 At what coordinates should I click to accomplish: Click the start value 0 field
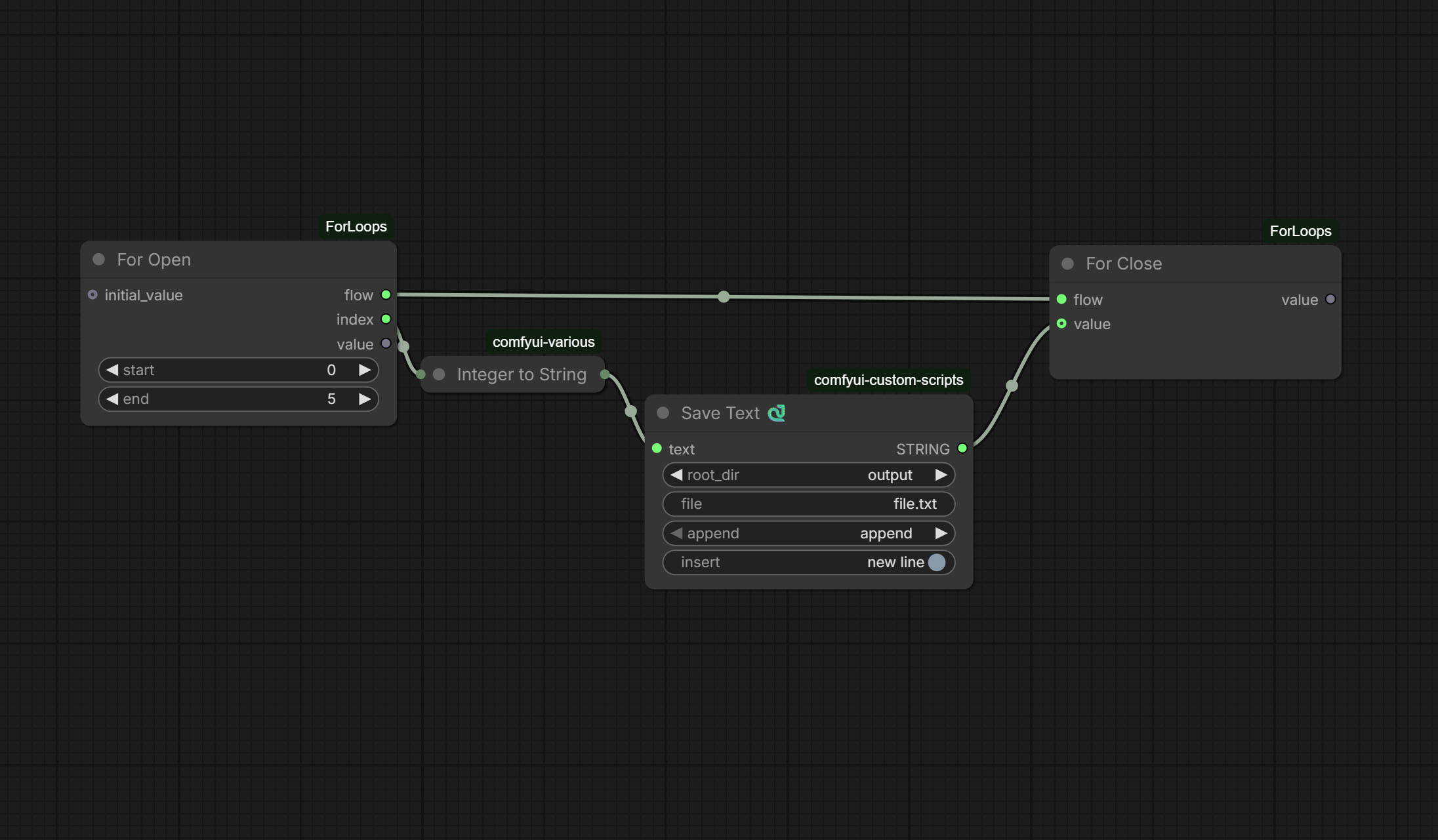pyautogui.click(x=239, y=370)
